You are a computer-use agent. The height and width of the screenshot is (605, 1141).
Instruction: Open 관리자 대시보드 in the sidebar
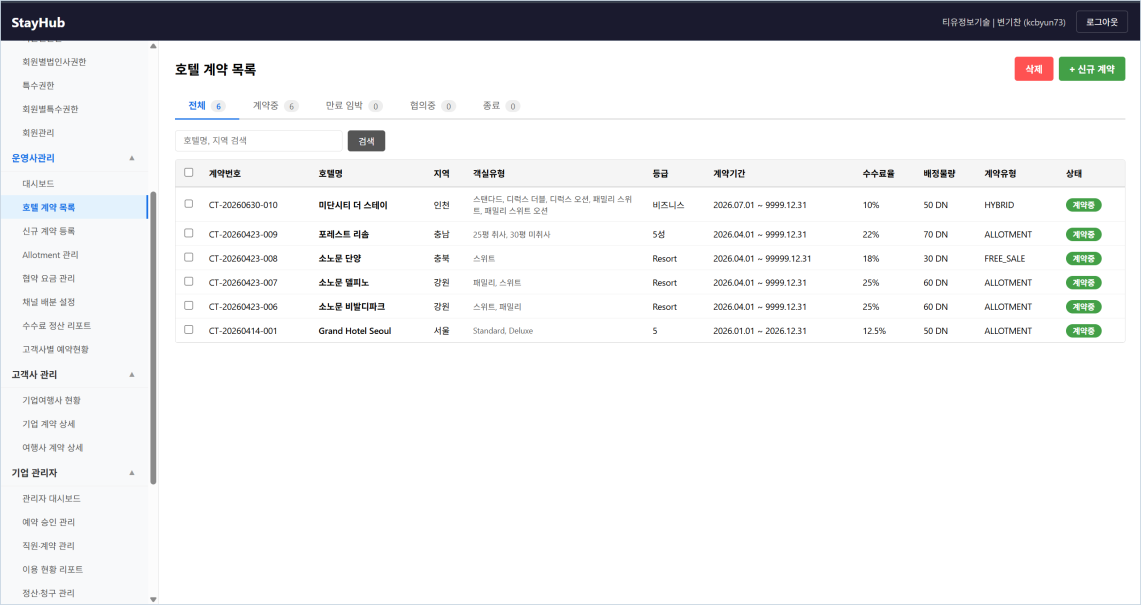pos(52,499)
